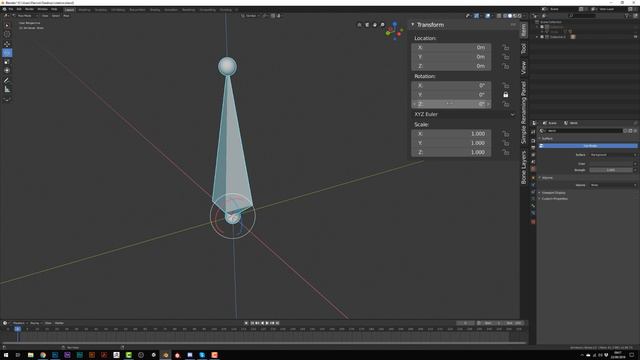Toggle lock for Scale Y
640x360 pixels.
click(x=505, y=143)
